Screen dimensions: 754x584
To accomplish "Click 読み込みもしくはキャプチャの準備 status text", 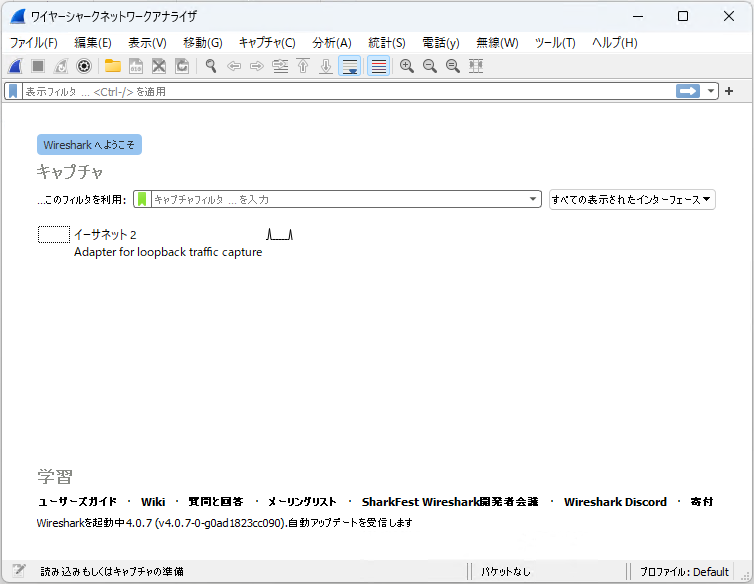I will 112,571.
